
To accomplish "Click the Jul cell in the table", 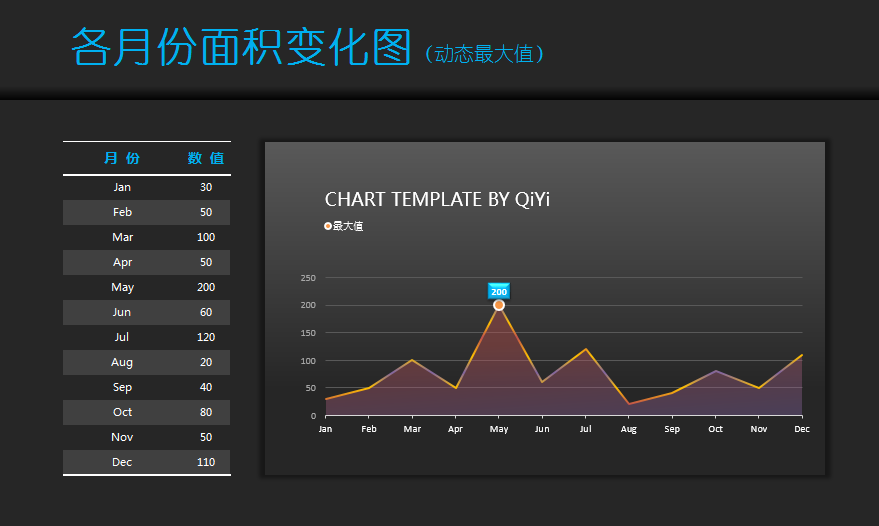I will click(x=122, y=337).
